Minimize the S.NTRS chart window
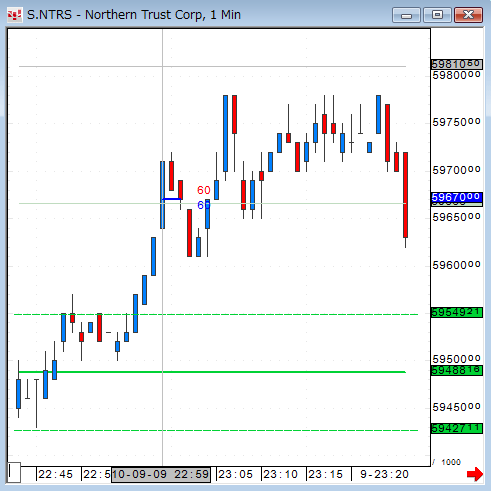 pos(406,15)
